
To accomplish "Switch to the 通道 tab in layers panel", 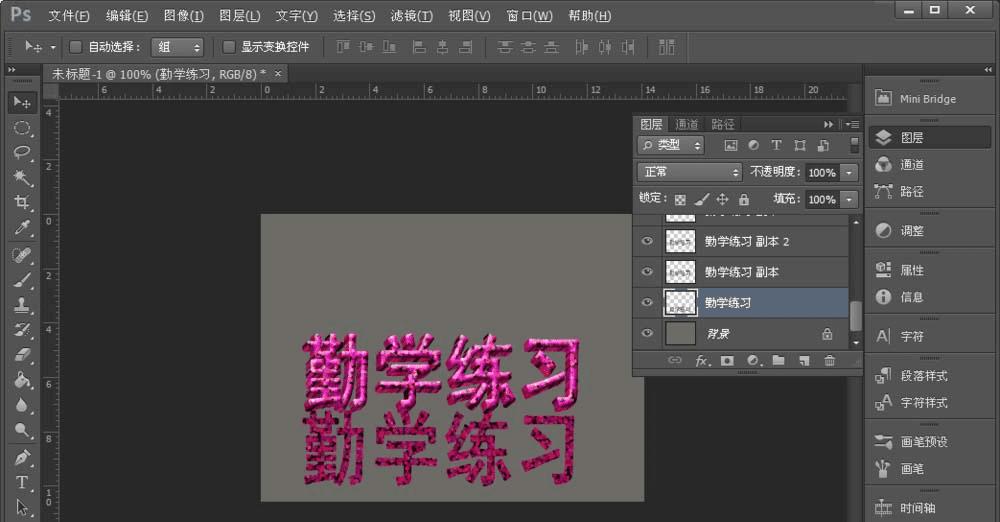I will pos(687,124).
